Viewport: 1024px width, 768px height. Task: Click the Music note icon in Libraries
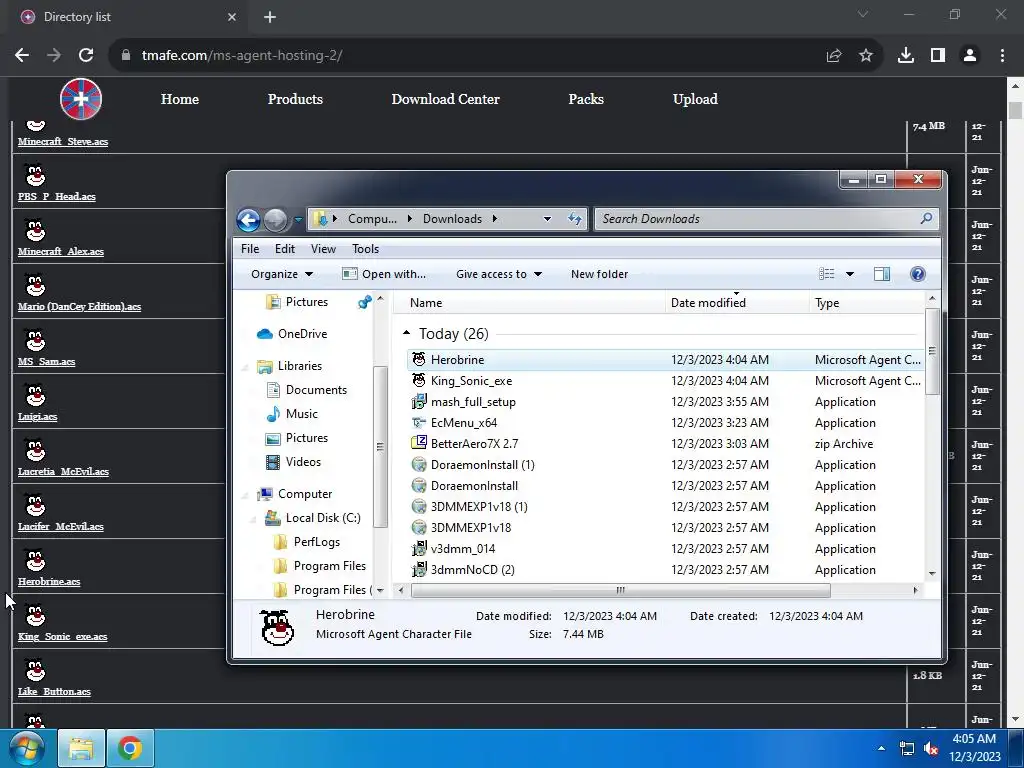[273, 413]
